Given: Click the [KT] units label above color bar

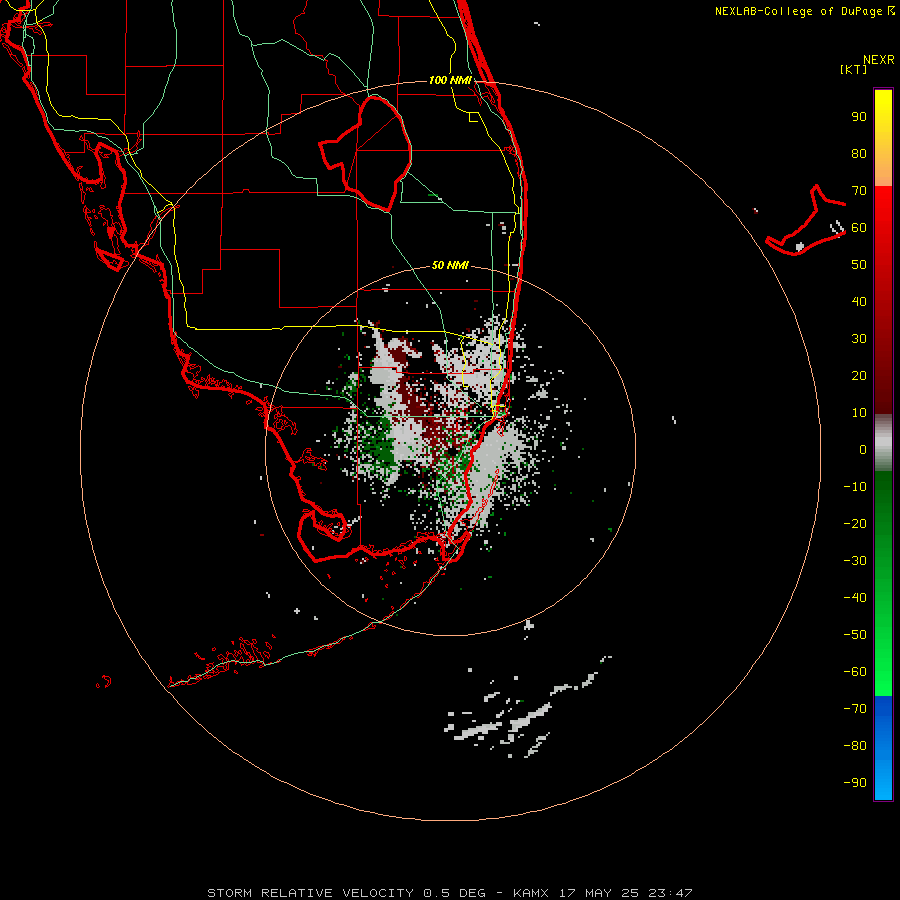Looking at the screenshot, I should [x=854, y=69].
